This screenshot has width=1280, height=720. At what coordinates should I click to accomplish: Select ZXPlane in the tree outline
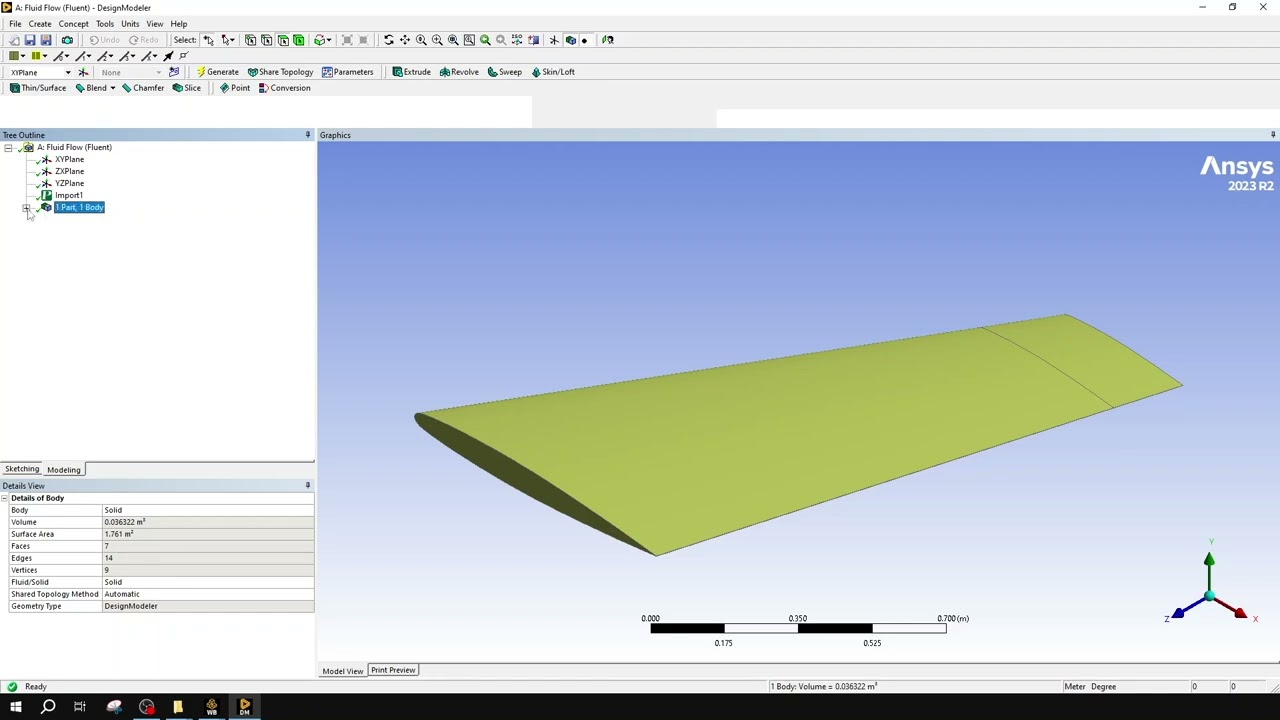(x=69, y=171)
